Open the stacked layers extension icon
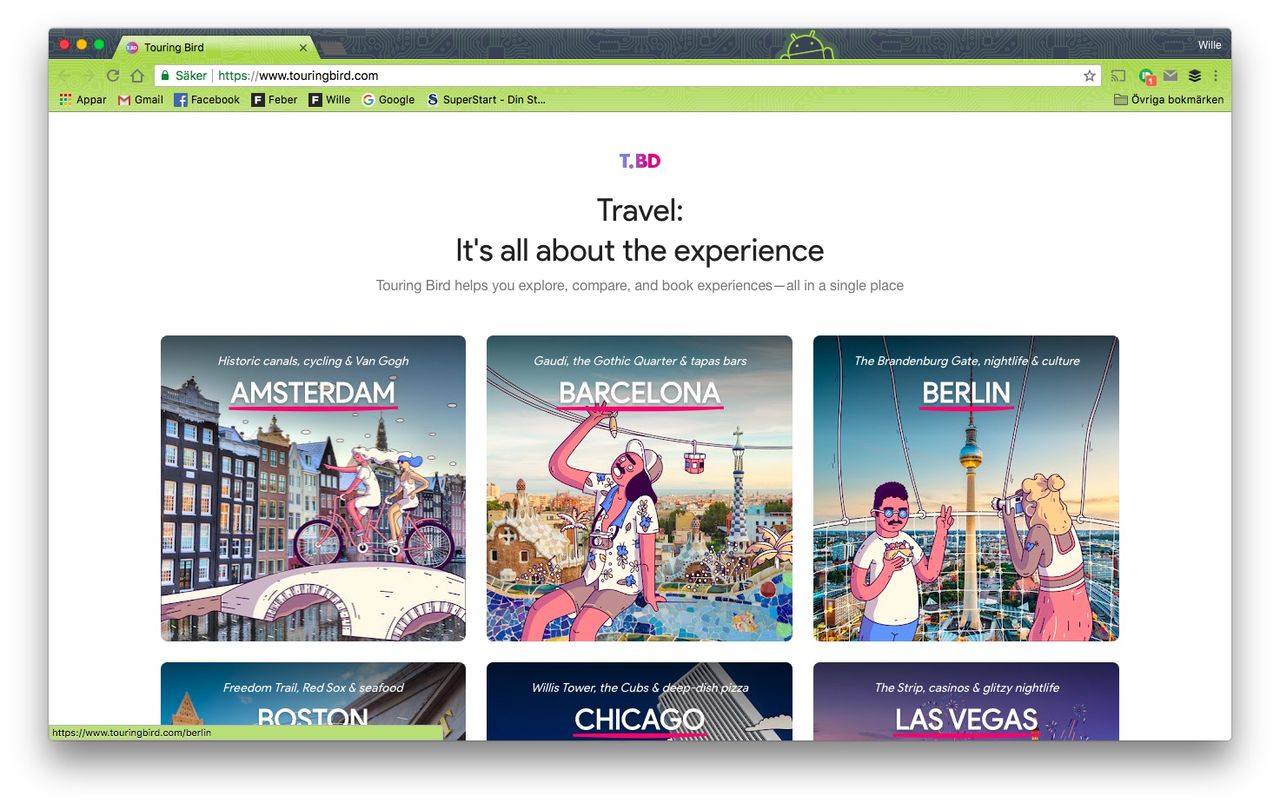The width and height of the screenshot is (1280, 810). pyautogui.click(x=1194, y=76)
